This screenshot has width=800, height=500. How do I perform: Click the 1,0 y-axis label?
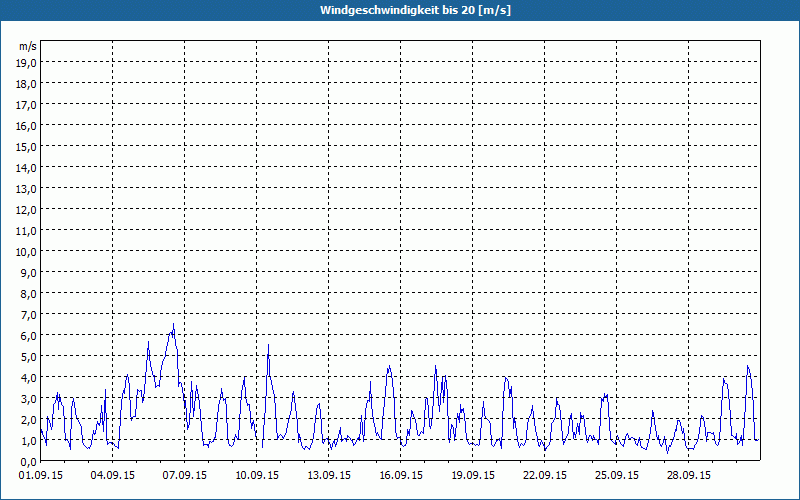29,441
